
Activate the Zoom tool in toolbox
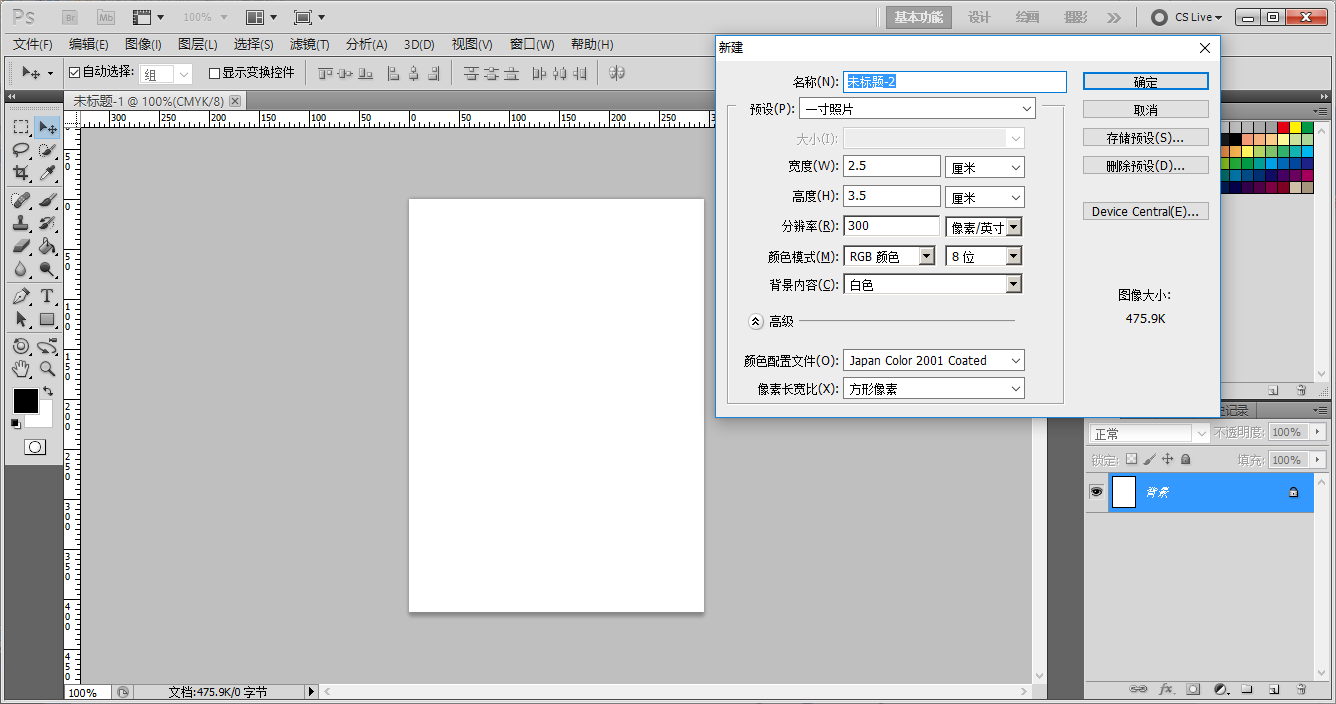click(47, 369)
